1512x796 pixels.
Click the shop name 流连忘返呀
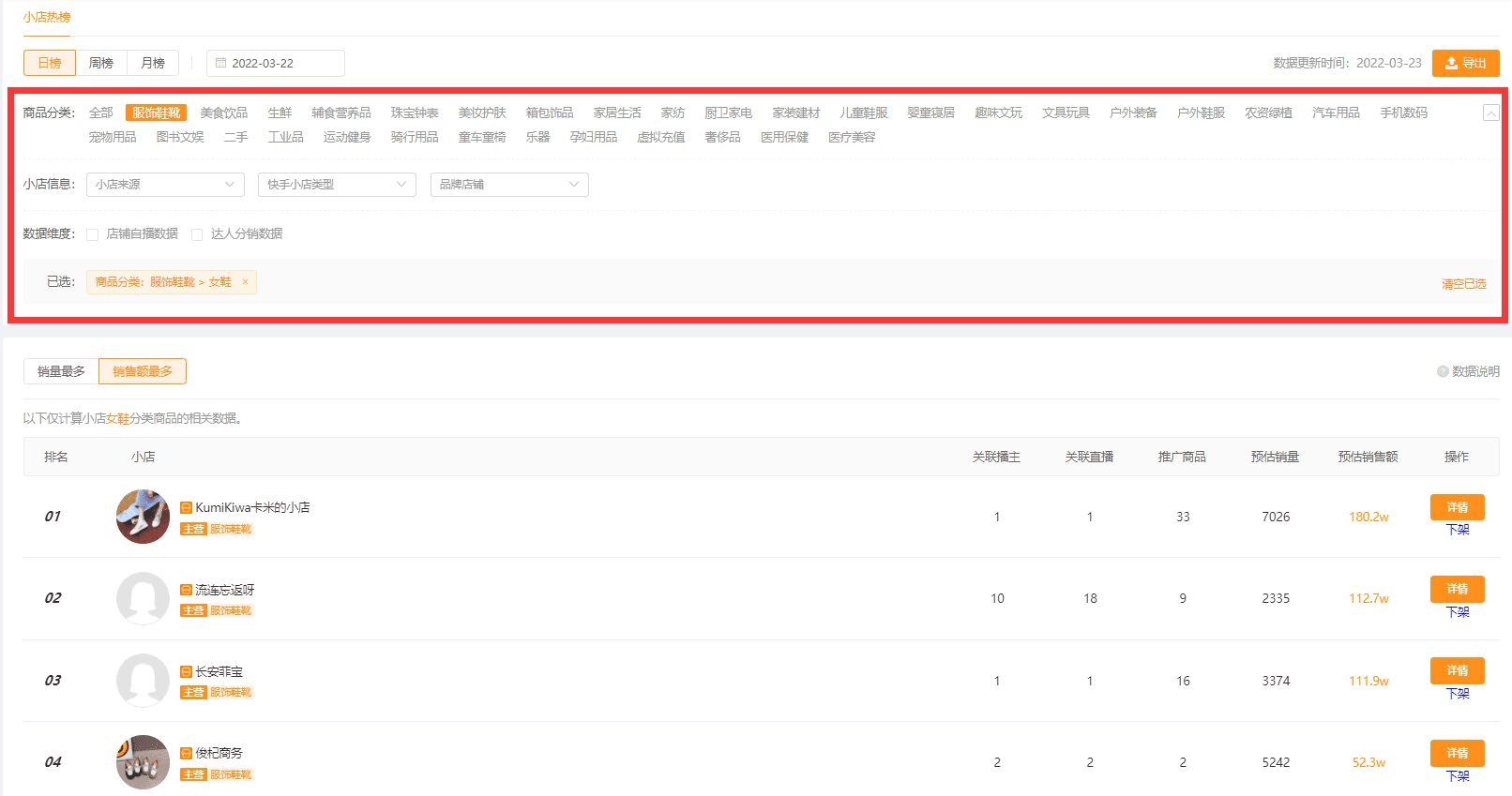pyautogui.click(x=225, y=590)
